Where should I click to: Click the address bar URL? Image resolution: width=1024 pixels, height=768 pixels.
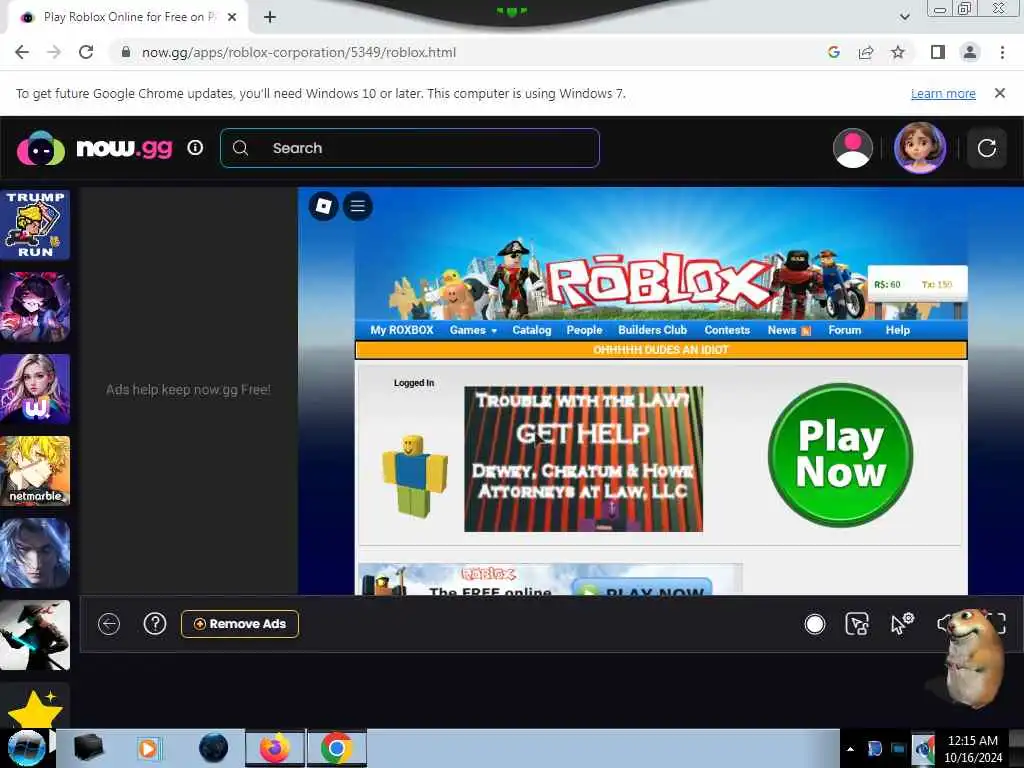299,52
